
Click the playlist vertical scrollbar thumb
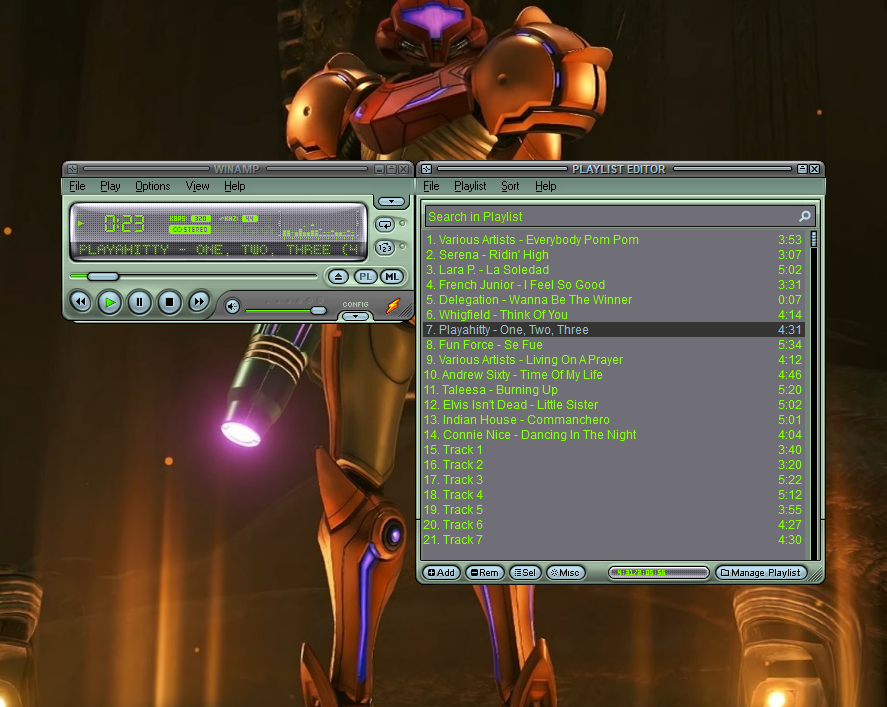click(x=814, y=239)
